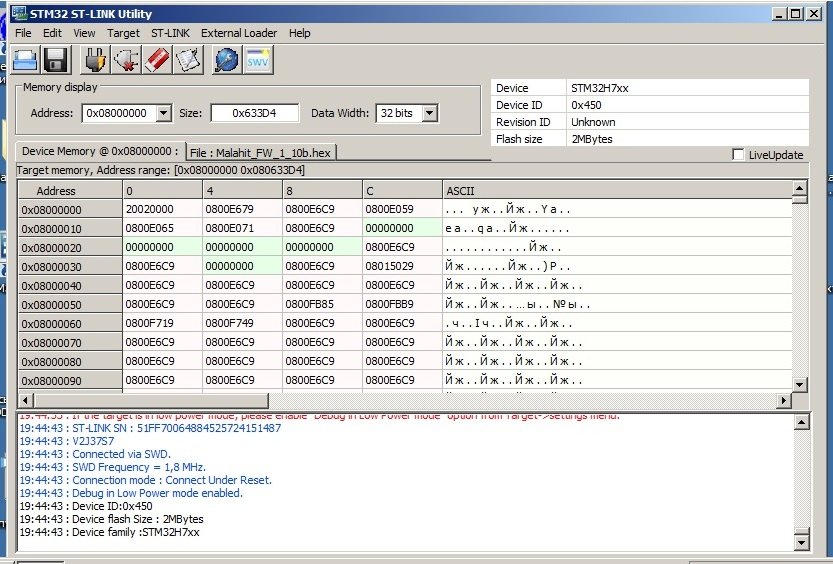Viewport: 833px width, 564px height.
Task: Click the Open file toolbar icon
Action: pyautogui.click(x=25, y=59)
